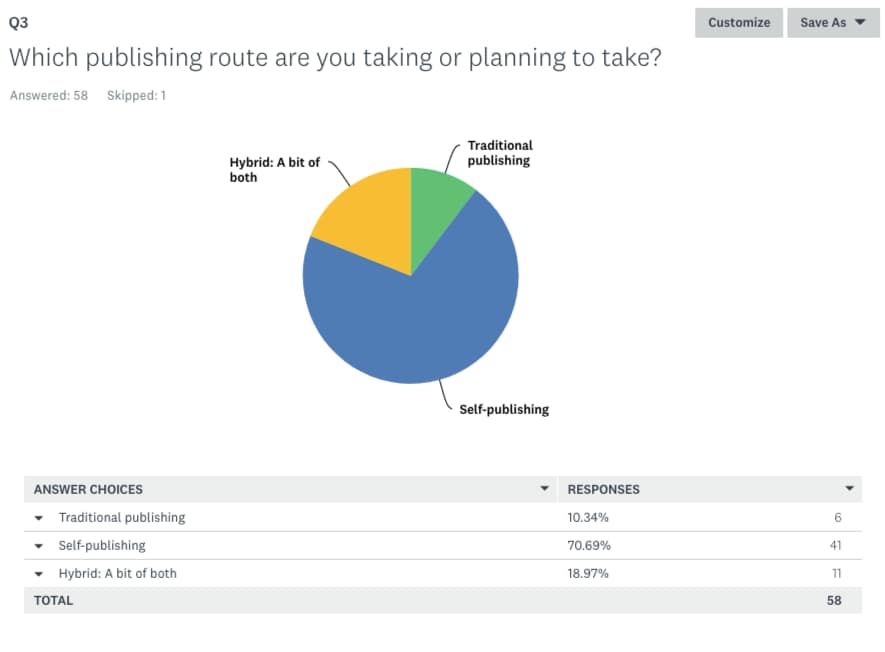This screenshot has height=652, width=885.
Task: Click the Self-publishing chart label
Action: click(x=503, y=409)
